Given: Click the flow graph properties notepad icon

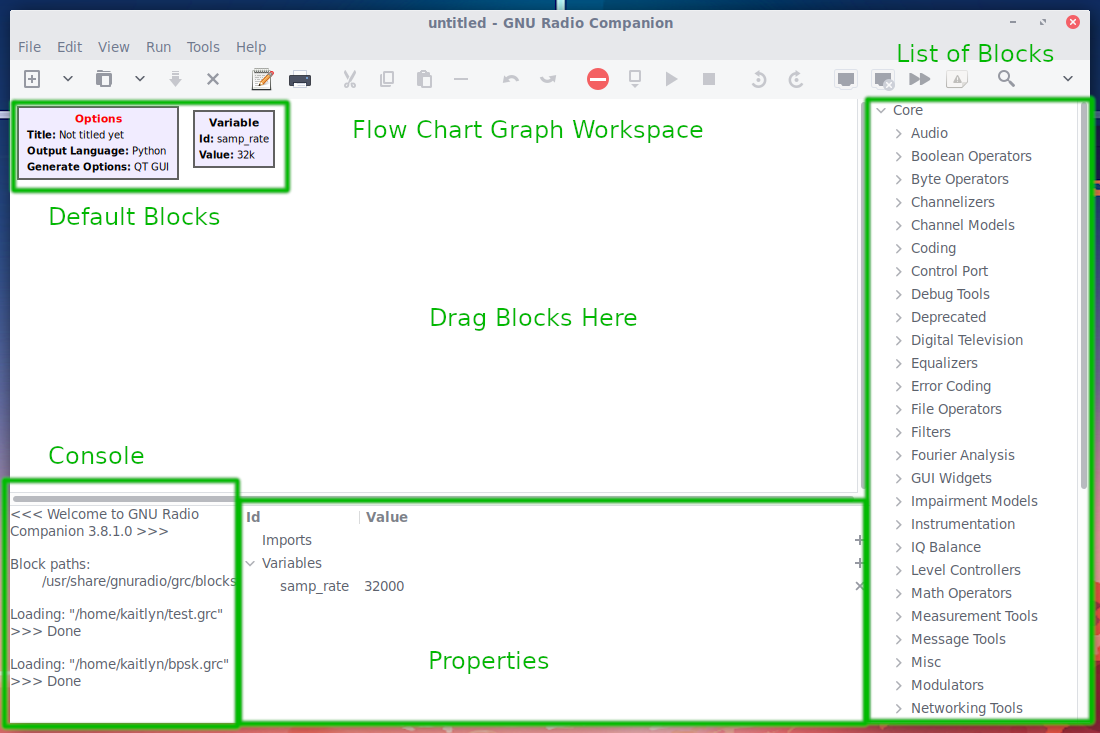Looking at the screenshot, I should pos(262,79).
